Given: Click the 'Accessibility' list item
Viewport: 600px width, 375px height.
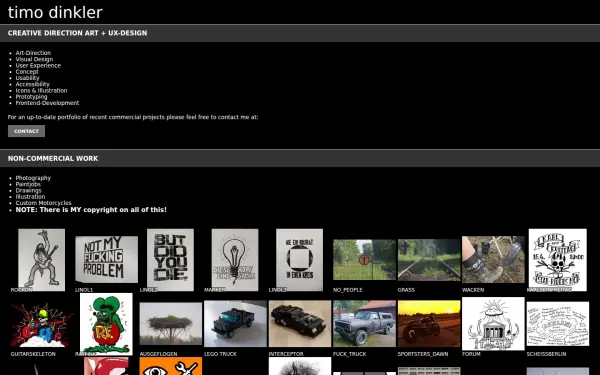Looking at the screenshot, I should point(33,84).
